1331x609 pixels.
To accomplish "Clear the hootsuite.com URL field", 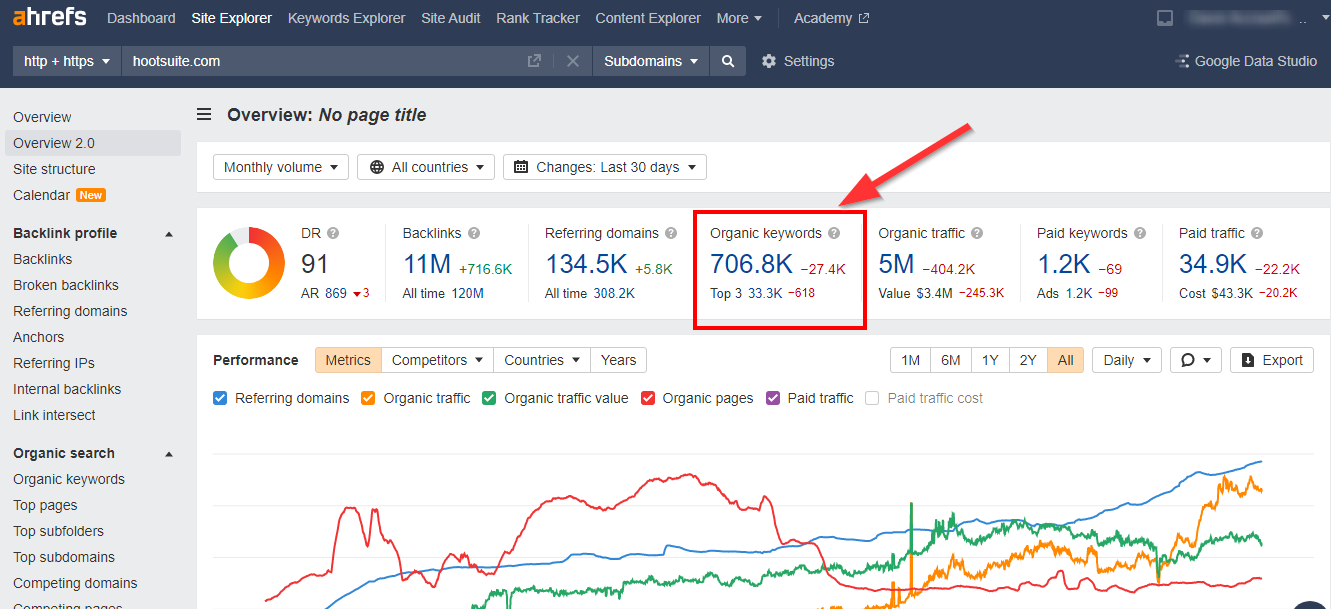I will coord(573,61).
